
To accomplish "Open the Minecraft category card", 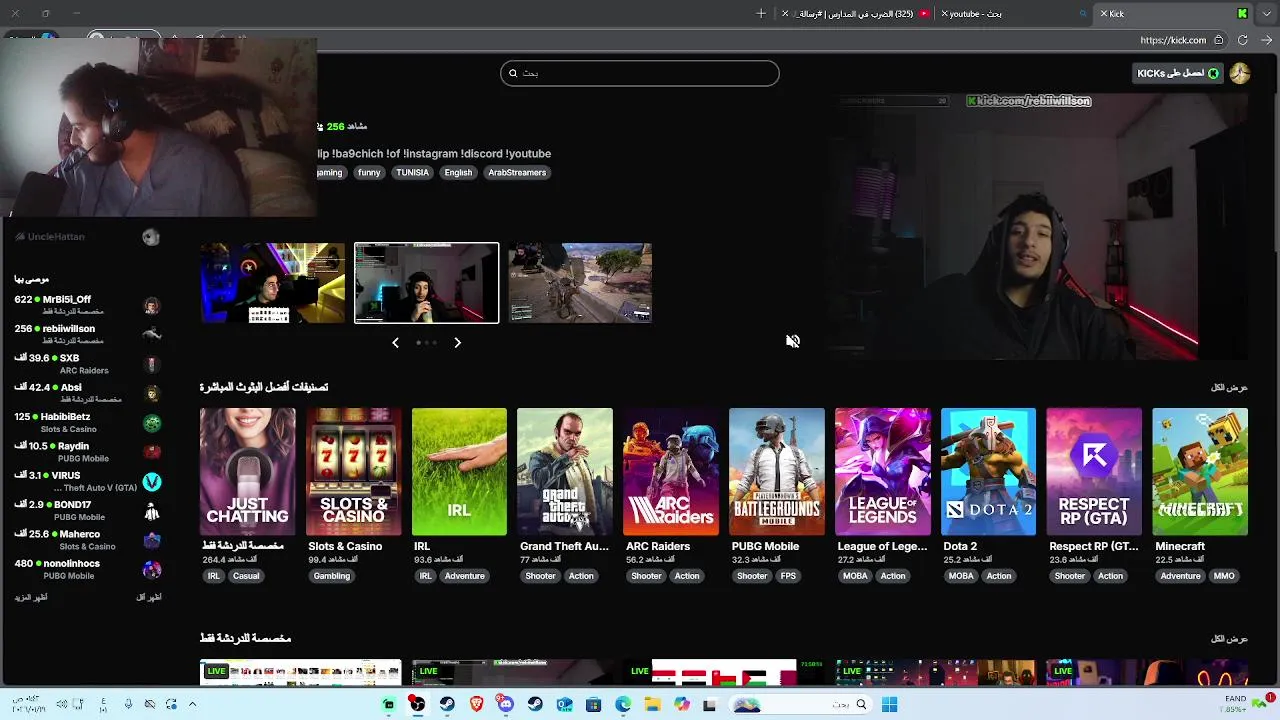I will coord(1200,472).
